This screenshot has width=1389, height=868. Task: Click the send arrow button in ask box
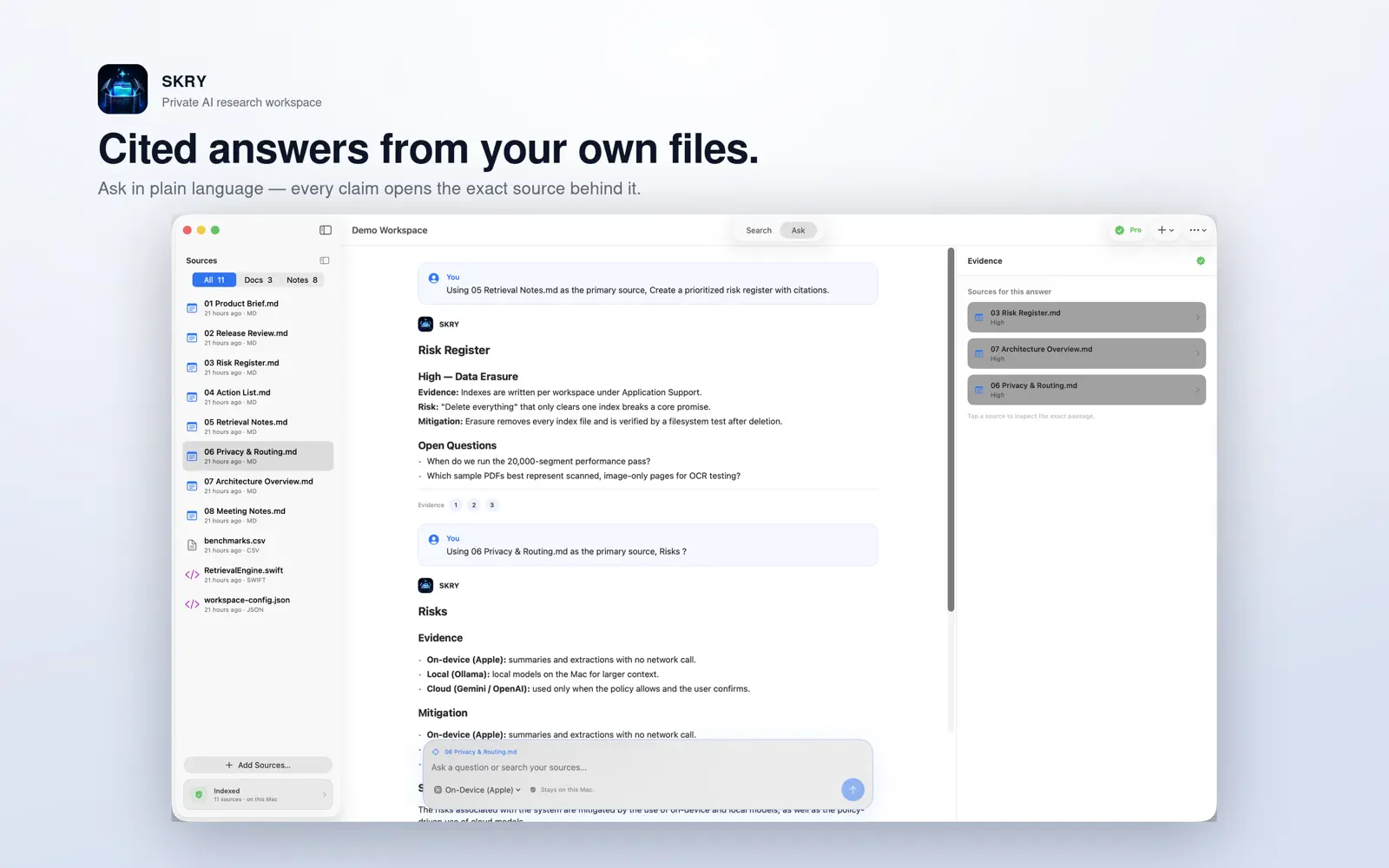(x=852, y=789)
